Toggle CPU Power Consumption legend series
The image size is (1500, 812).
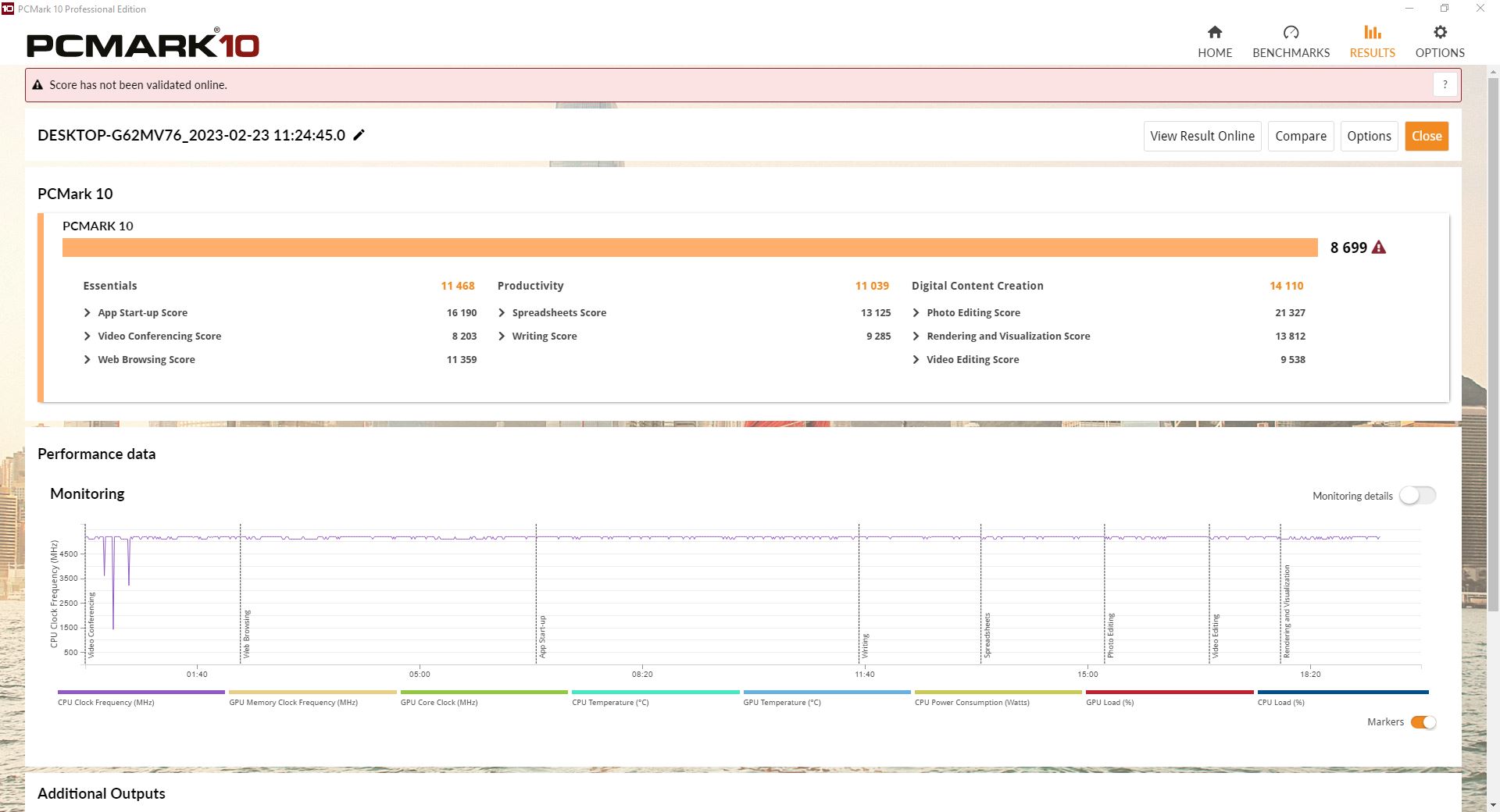pyautogui.click(x=998, y=696)
